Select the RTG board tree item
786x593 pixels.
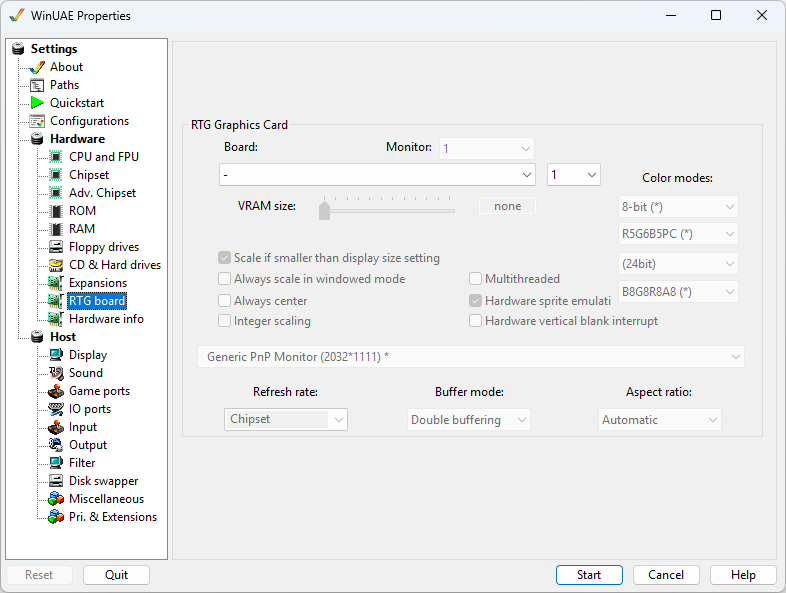tap(97, 301)
